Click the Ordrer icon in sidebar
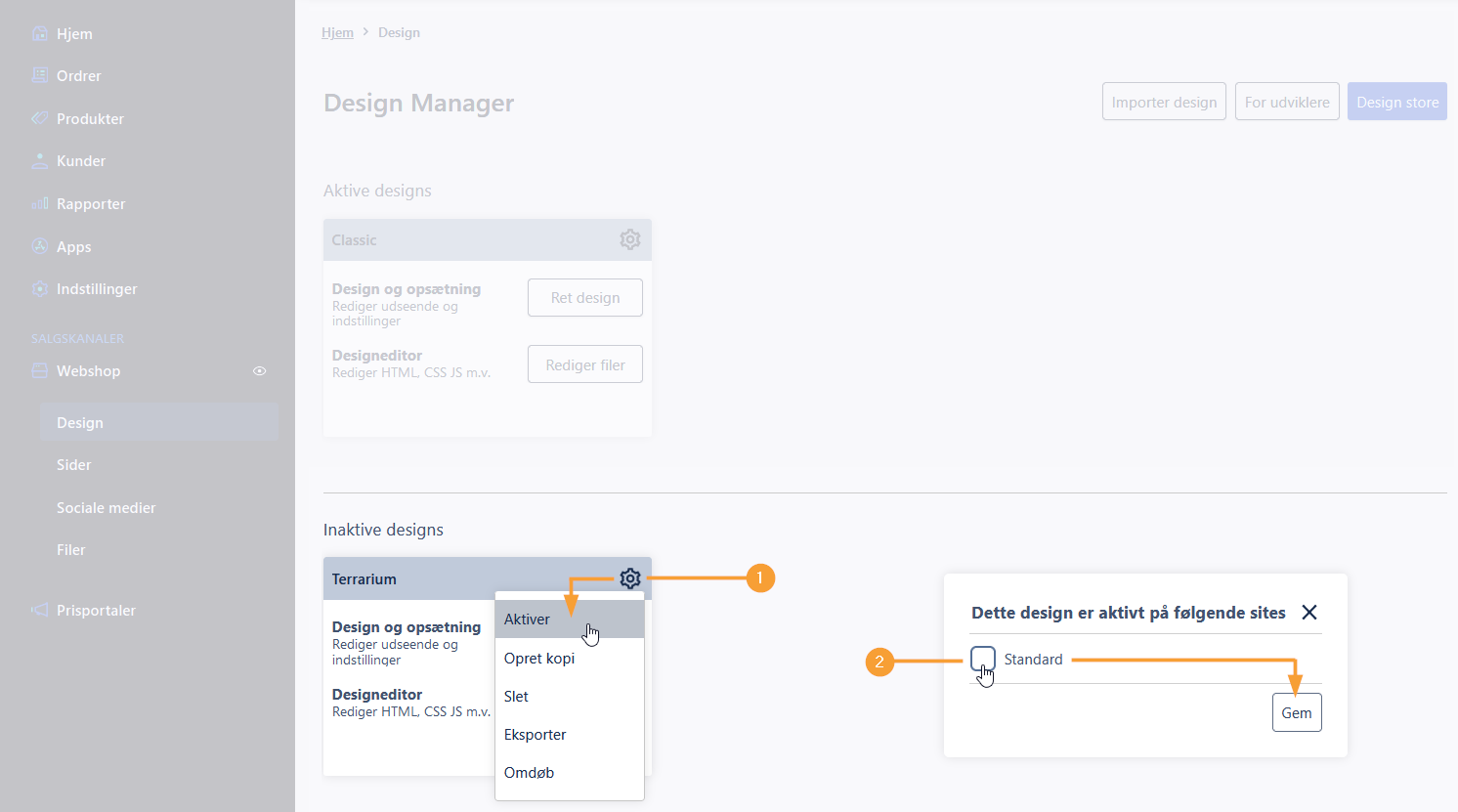The image size is (1458, 812). coord(39,75)
